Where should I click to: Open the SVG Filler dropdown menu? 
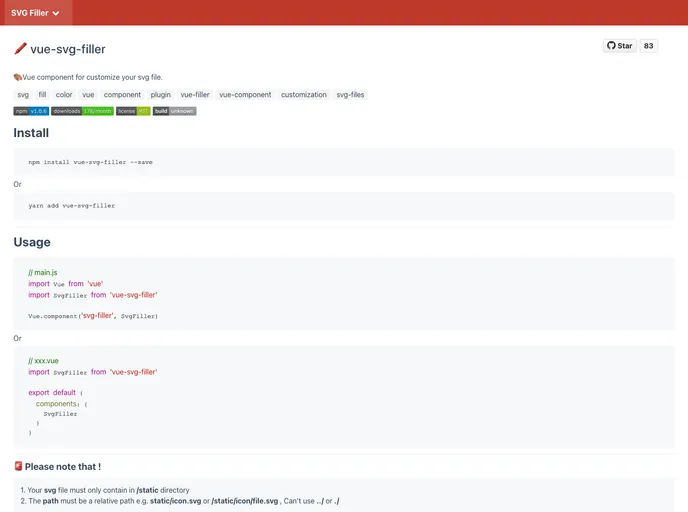(36, 13)
